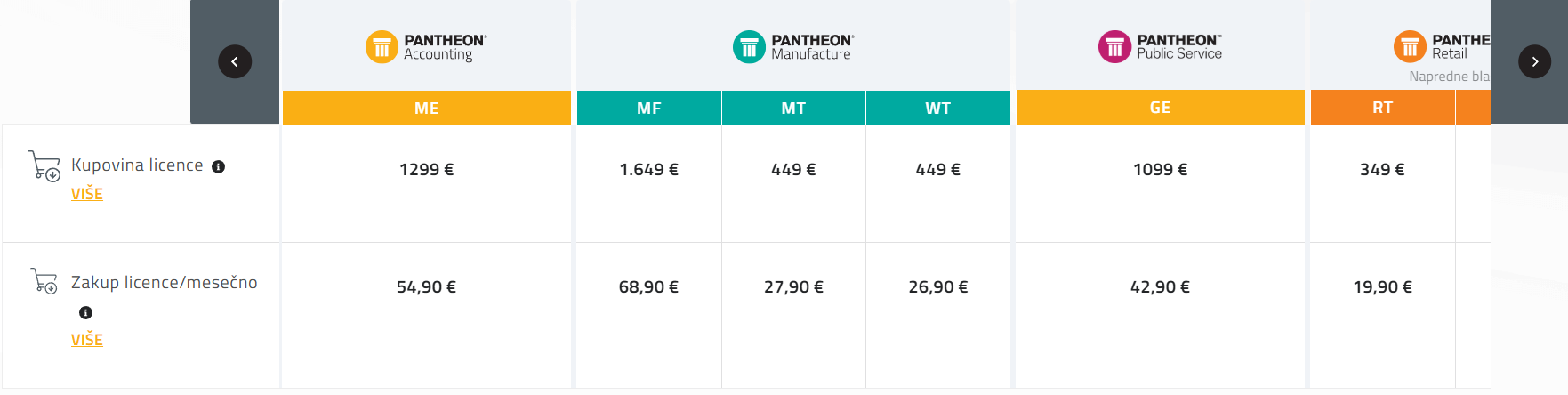Click the cart icon beside Zakup licence/mesečno
Image resolution: width=1568 pixels, height=395 pixels.
click(x=44, y=281)
